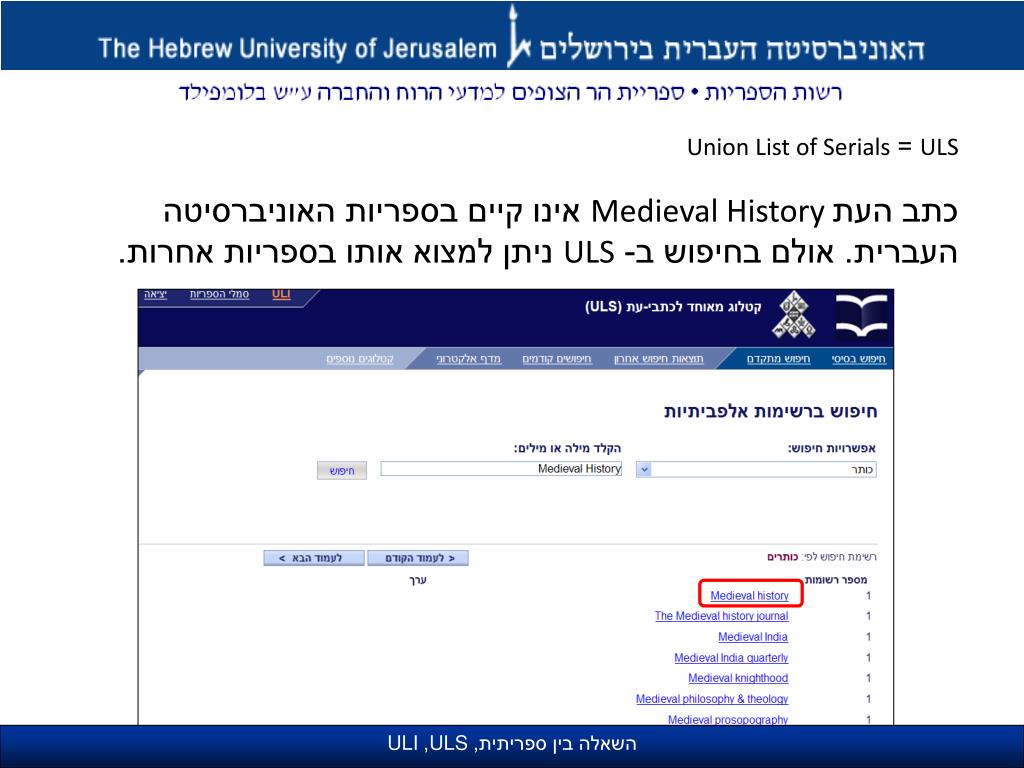This screenshot has width=1024, height=768.
Task: Open the חיפוש מתקדם advanced search tab
Action: 778,359
